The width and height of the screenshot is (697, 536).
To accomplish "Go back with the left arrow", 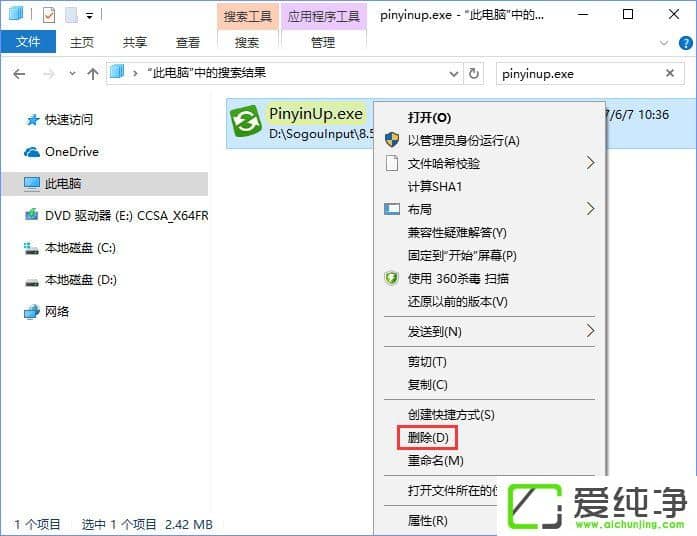I will (x=19, y=73).
